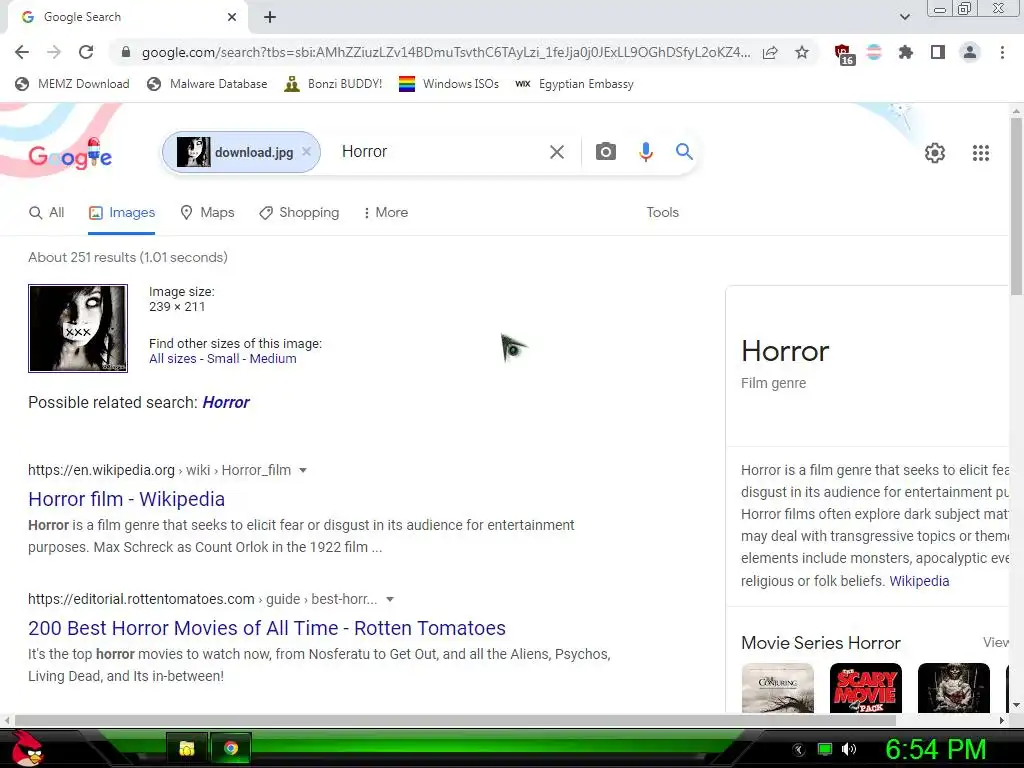This screenshot has width=1024, height=768.
Task: Open Horror film - Wikipedia result
Action: pos(126,499)
